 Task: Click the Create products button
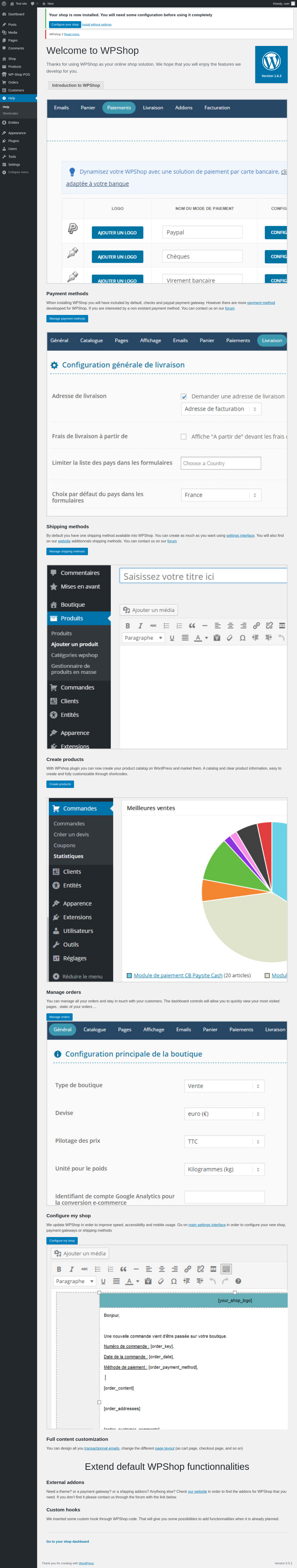[60, 784]
